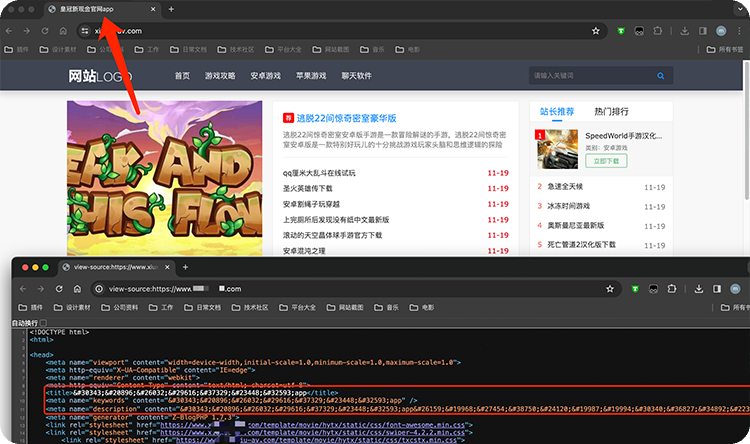
Task: Reload the view-source window page
Action: pyautogui.click(x=59, y=289)
